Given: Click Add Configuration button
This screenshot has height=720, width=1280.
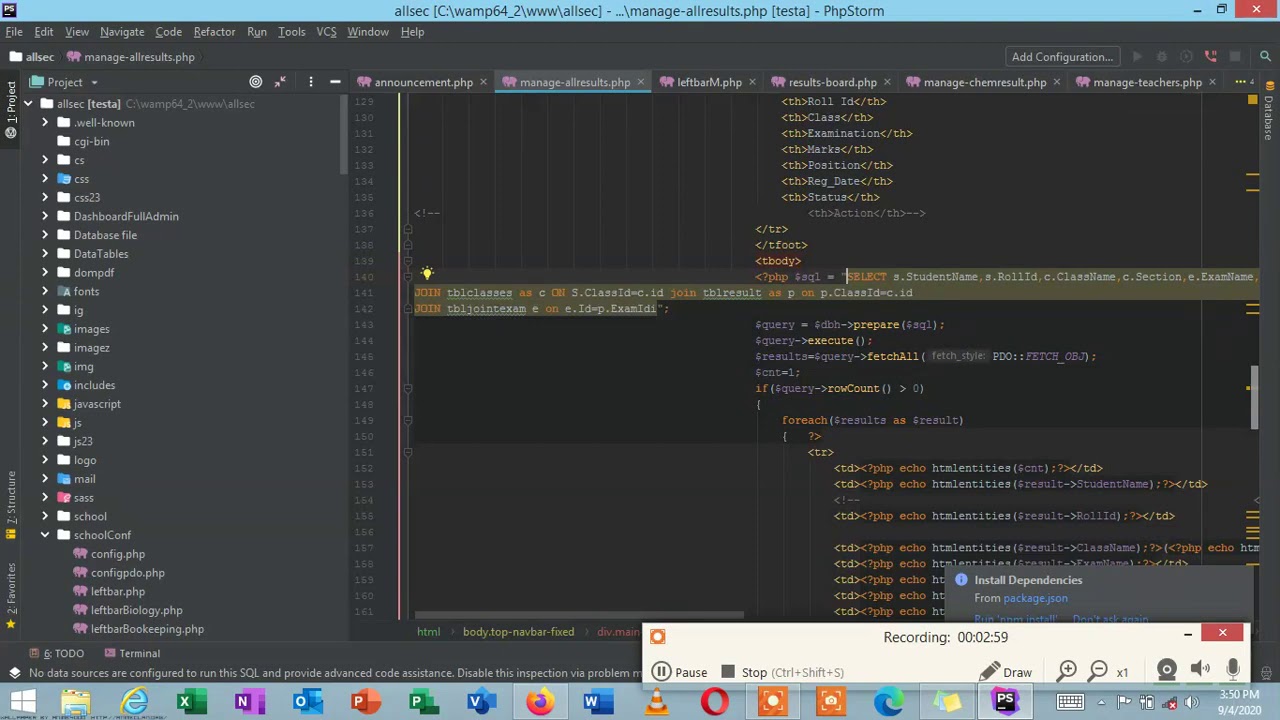Looking at the screenshot, I should tap(1061, 57).
